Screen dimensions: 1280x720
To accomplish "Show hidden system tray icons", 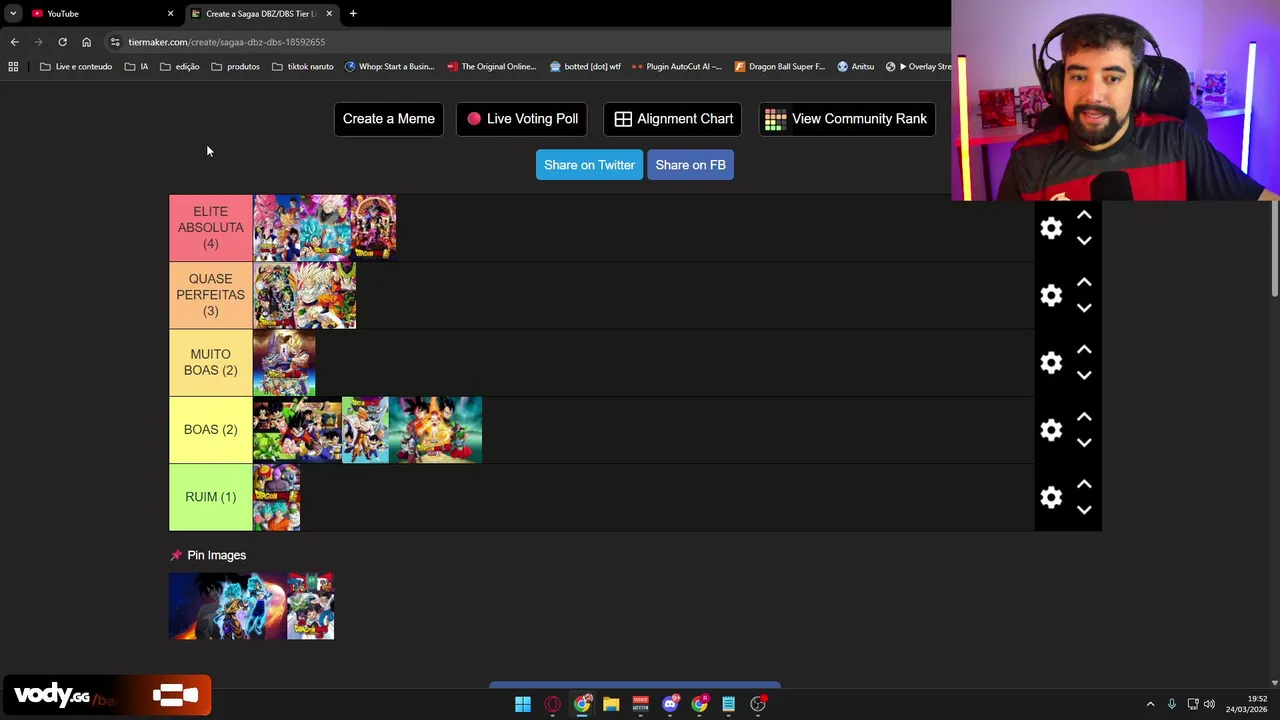I will coord(1150,704).
